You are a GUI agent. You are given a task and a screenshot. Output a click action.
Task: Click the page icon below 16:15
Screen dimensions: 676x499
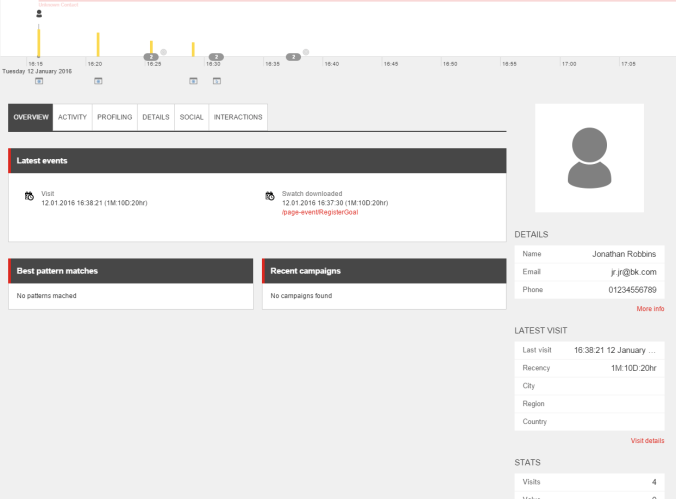(39, 81)
